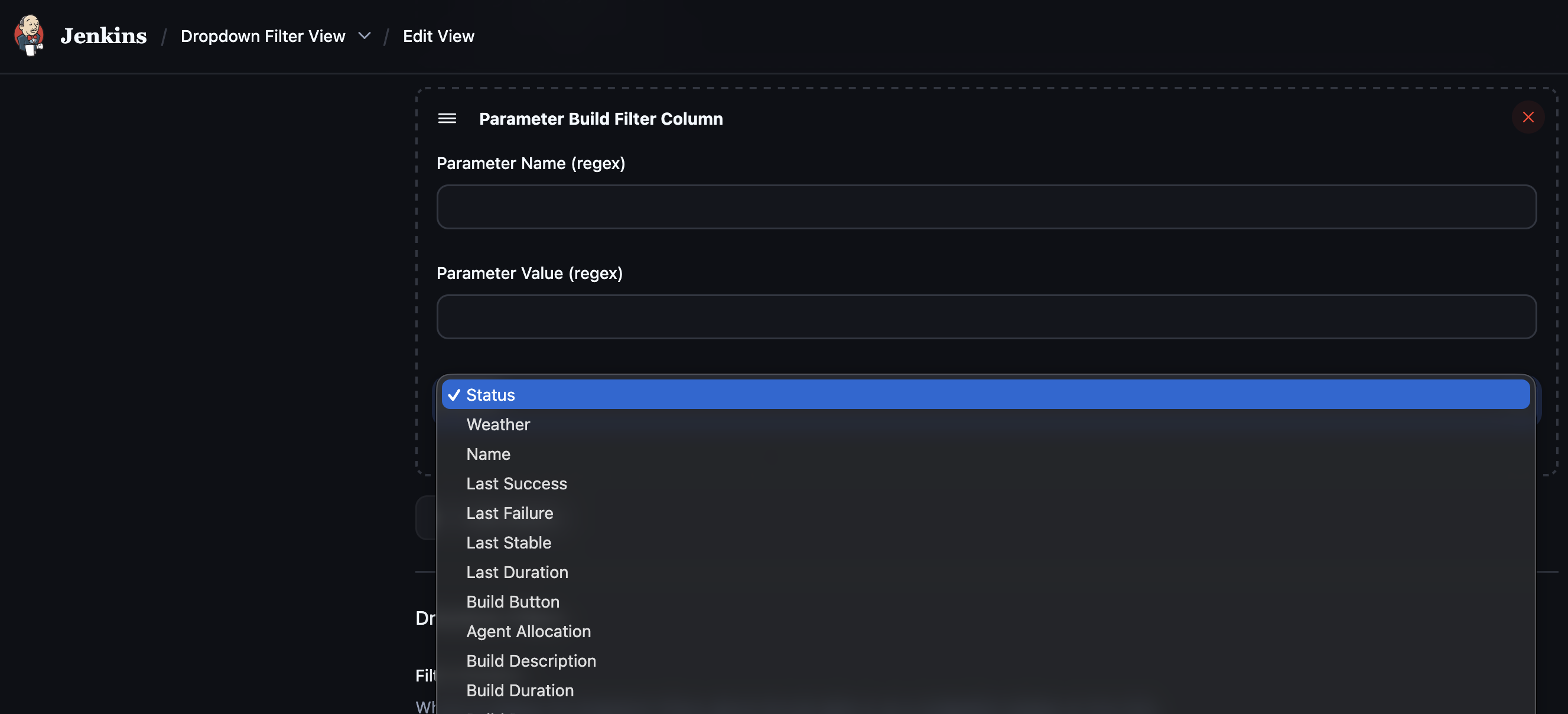Select Weather in the column dropdown
Screen dimensions: 1568x714
[x=497, y=424]
